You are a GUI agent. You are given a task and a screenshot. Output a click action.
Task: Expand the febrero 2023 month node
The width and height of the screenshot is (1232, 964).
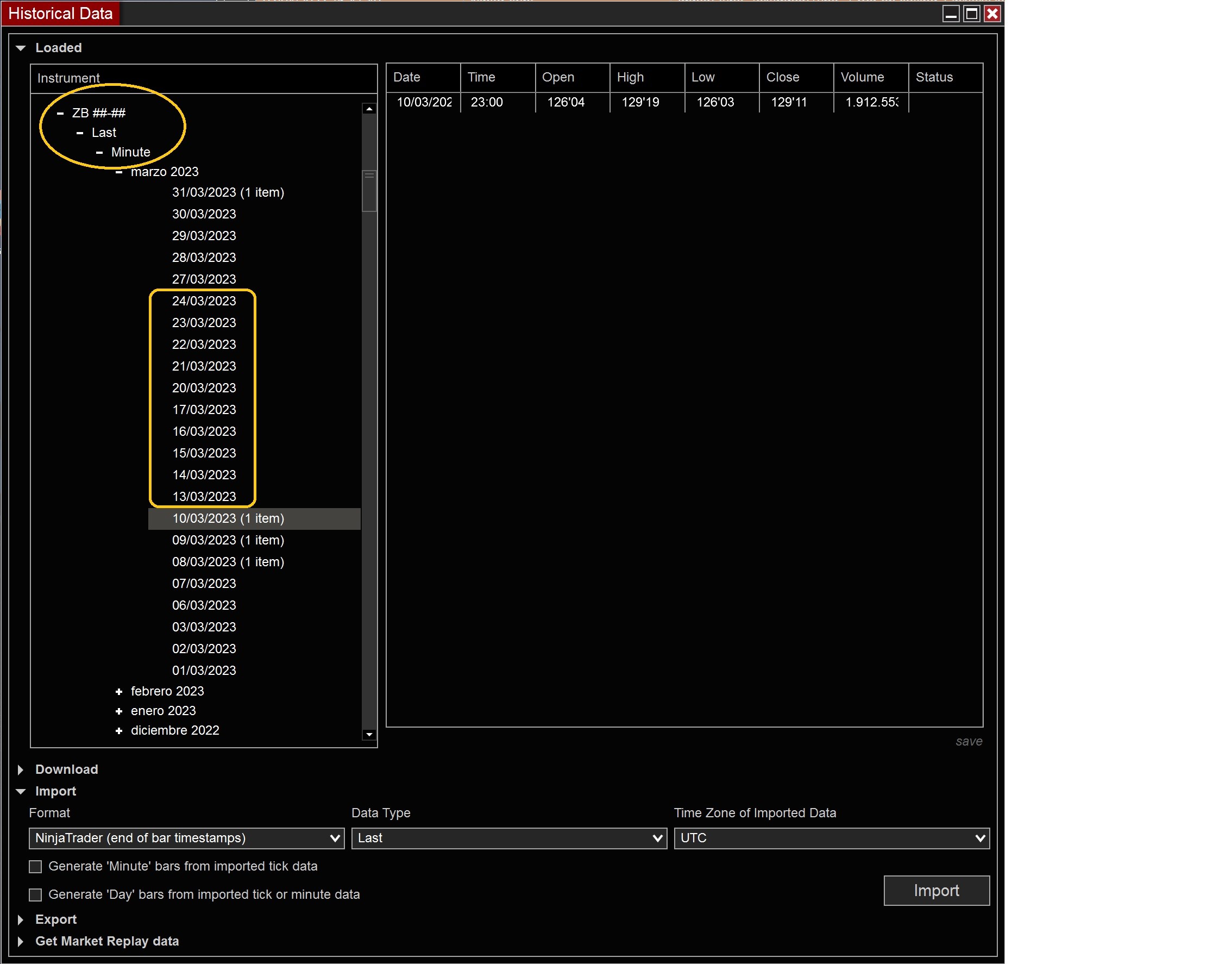click(119, 691)
